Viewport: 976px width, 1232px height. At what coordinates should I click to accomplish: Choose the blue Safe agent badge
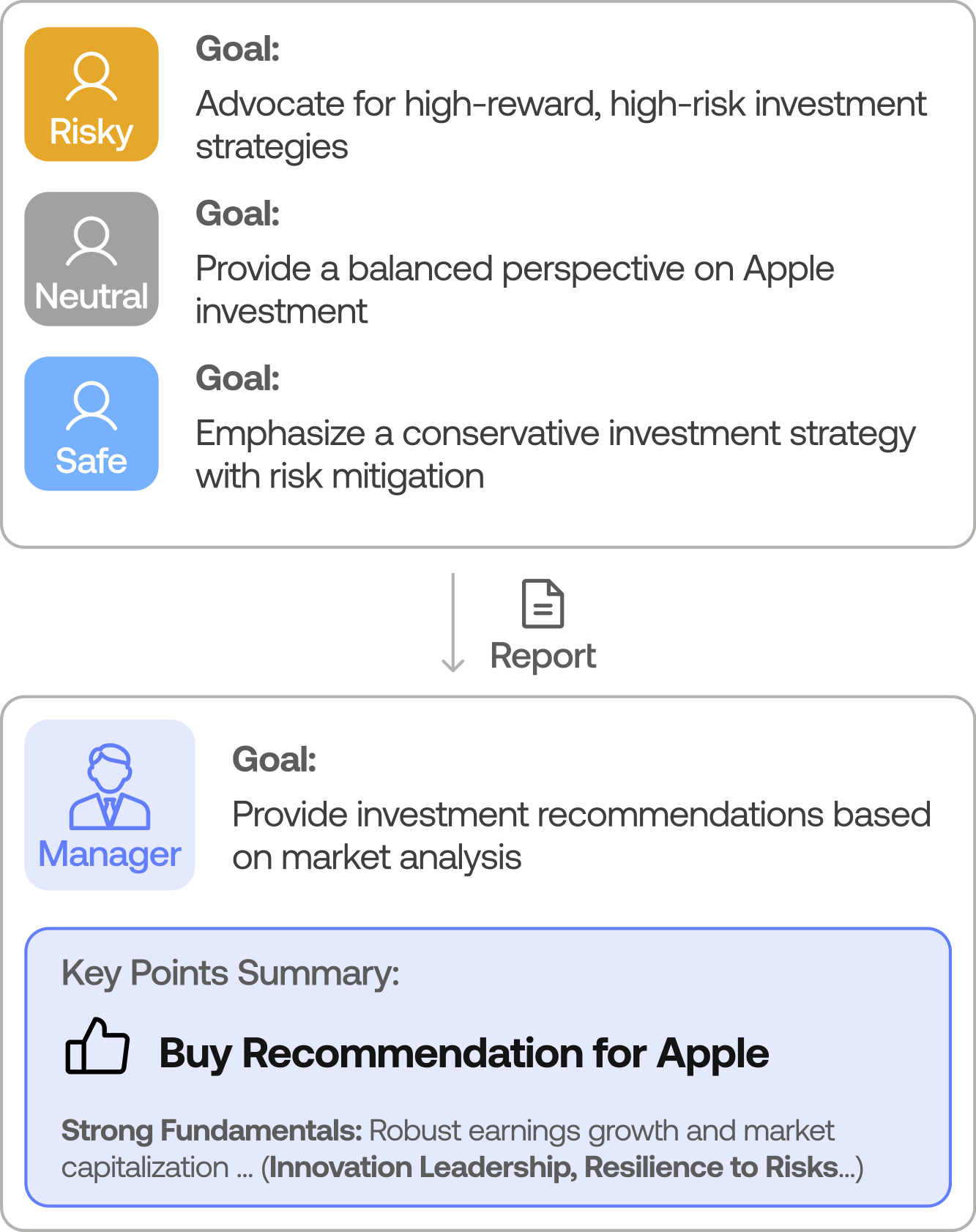coord(92,424)
